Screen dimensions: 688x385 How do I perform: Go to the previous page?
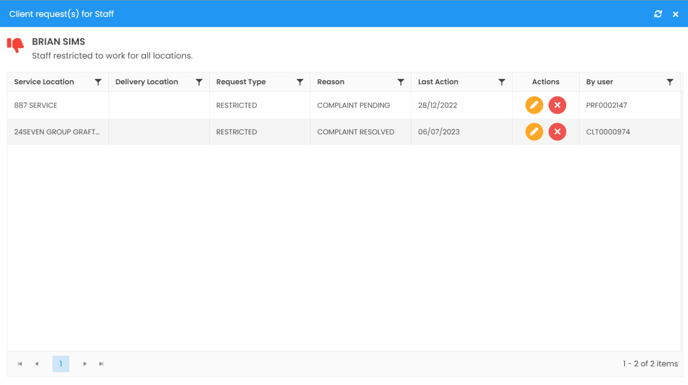click(x=37, y=364)
